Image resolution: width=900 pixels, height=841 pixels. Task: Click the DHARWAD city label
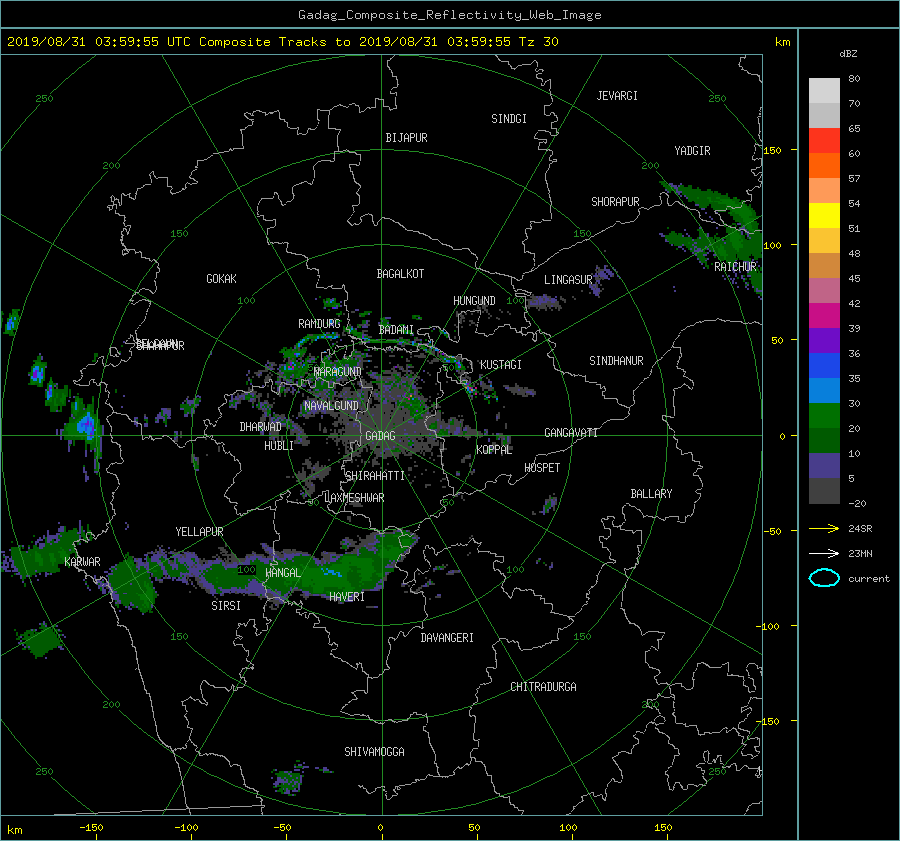[261, 427]
